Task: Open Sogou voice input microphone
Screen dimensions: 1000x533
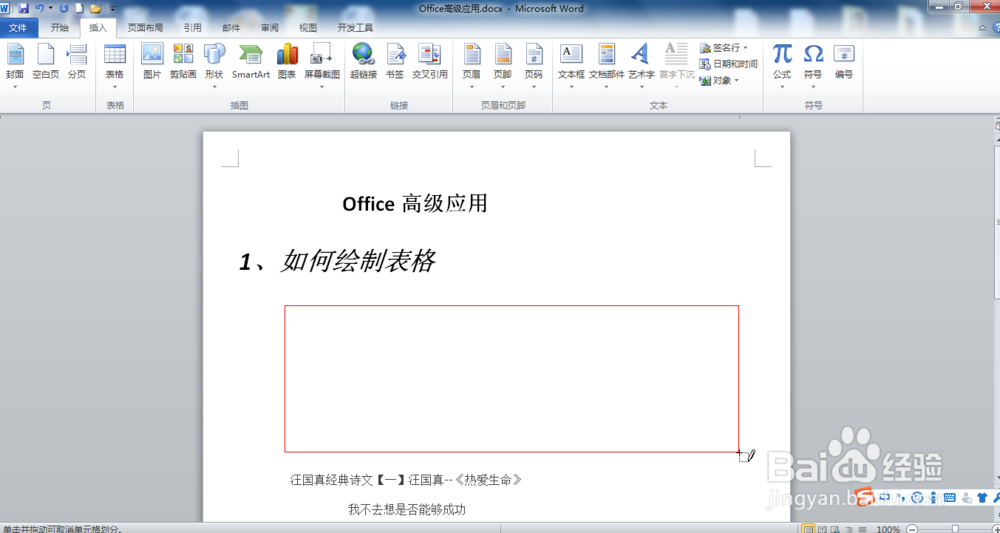Action: (x=934, y=497)
